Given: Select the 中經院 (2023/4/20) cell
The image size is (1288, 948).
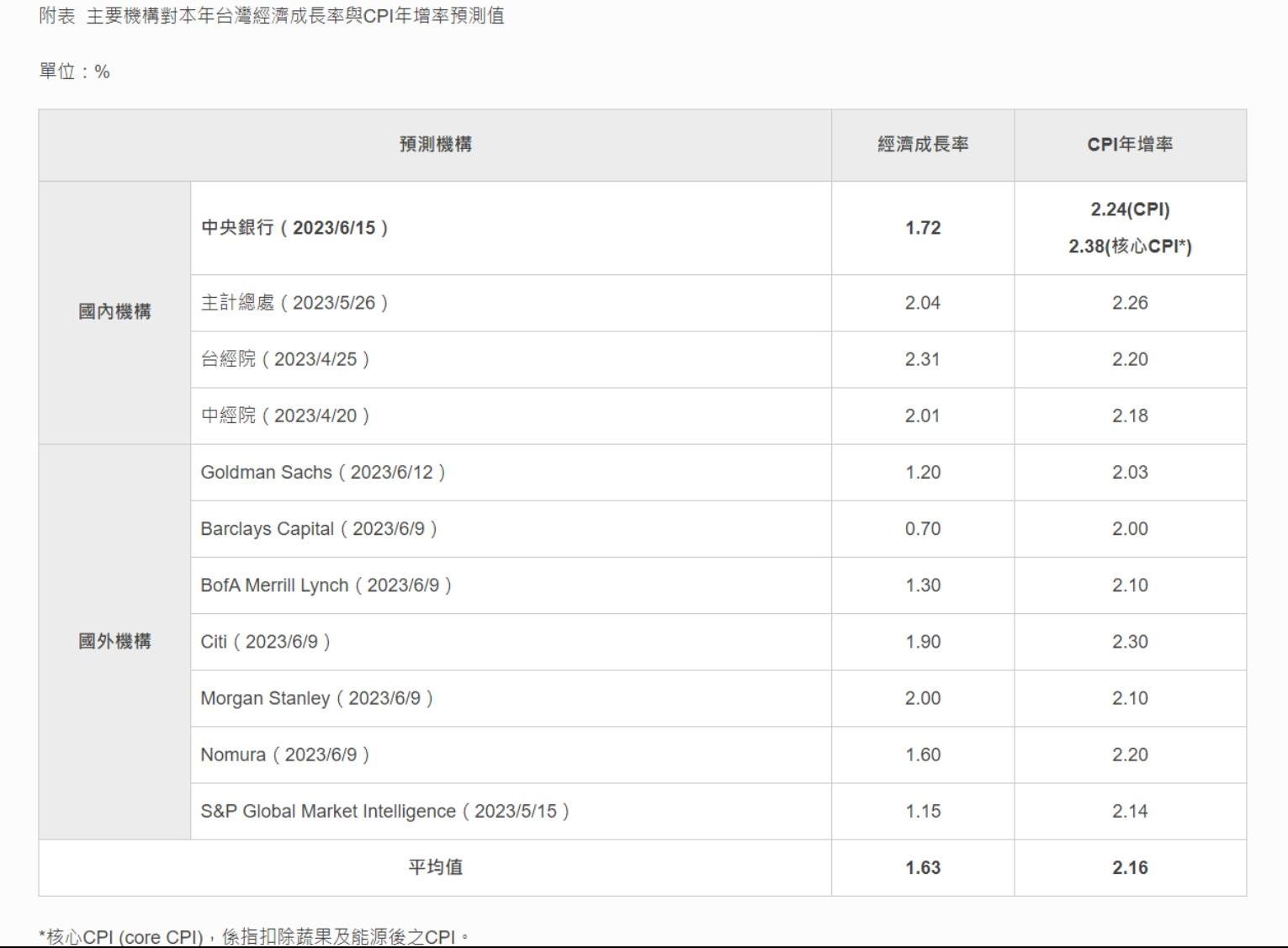Looking at the screenshot, I should click(285, 416).
